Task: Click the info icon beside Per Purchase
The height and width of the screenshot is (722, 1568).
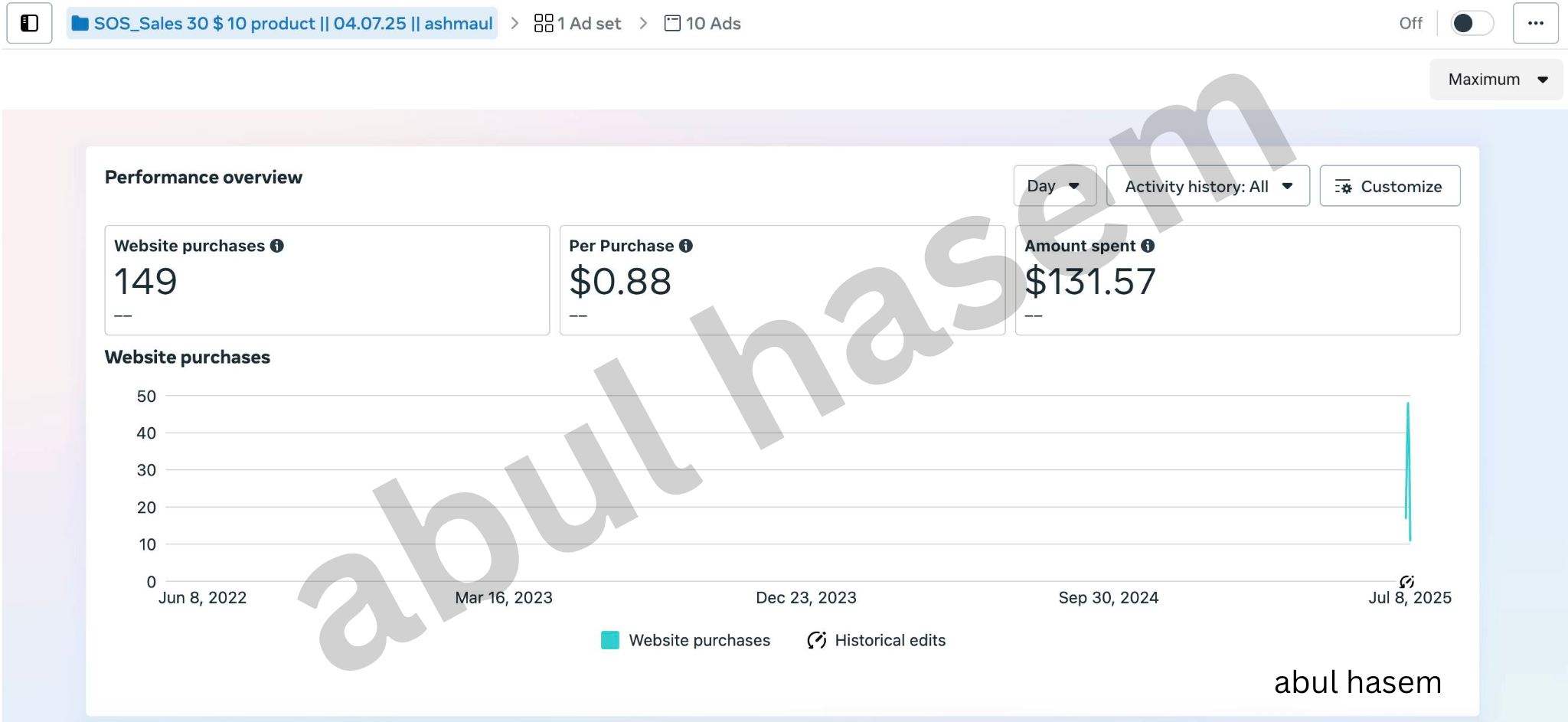Action: point(686,246)
